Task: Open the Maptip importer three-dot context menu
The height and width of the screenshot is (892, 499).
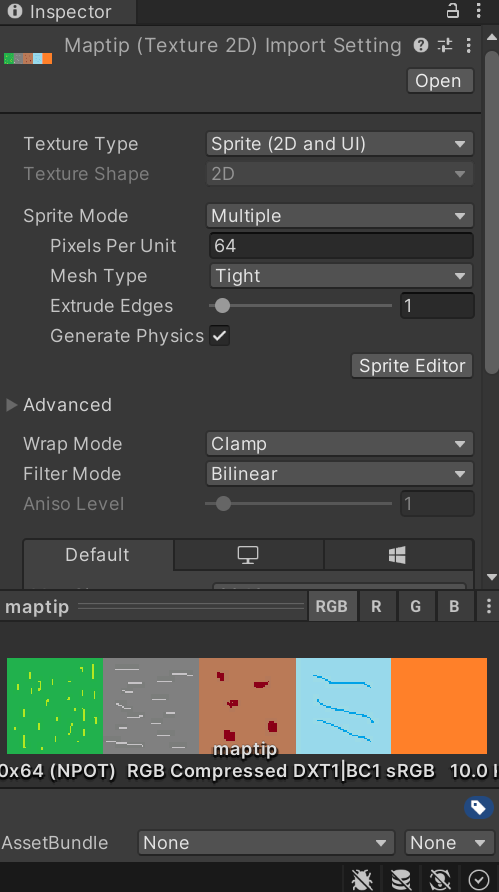Action: [468, 45]
